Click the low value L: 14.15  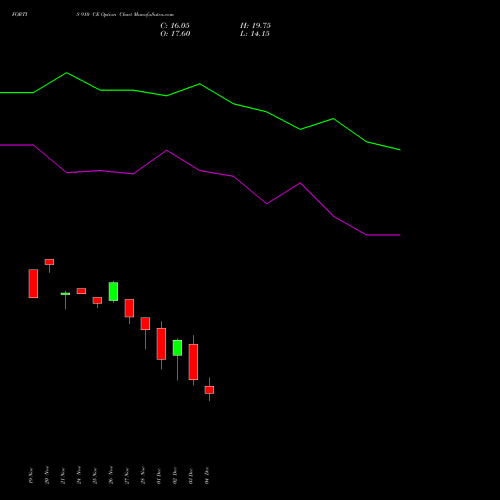255,34
